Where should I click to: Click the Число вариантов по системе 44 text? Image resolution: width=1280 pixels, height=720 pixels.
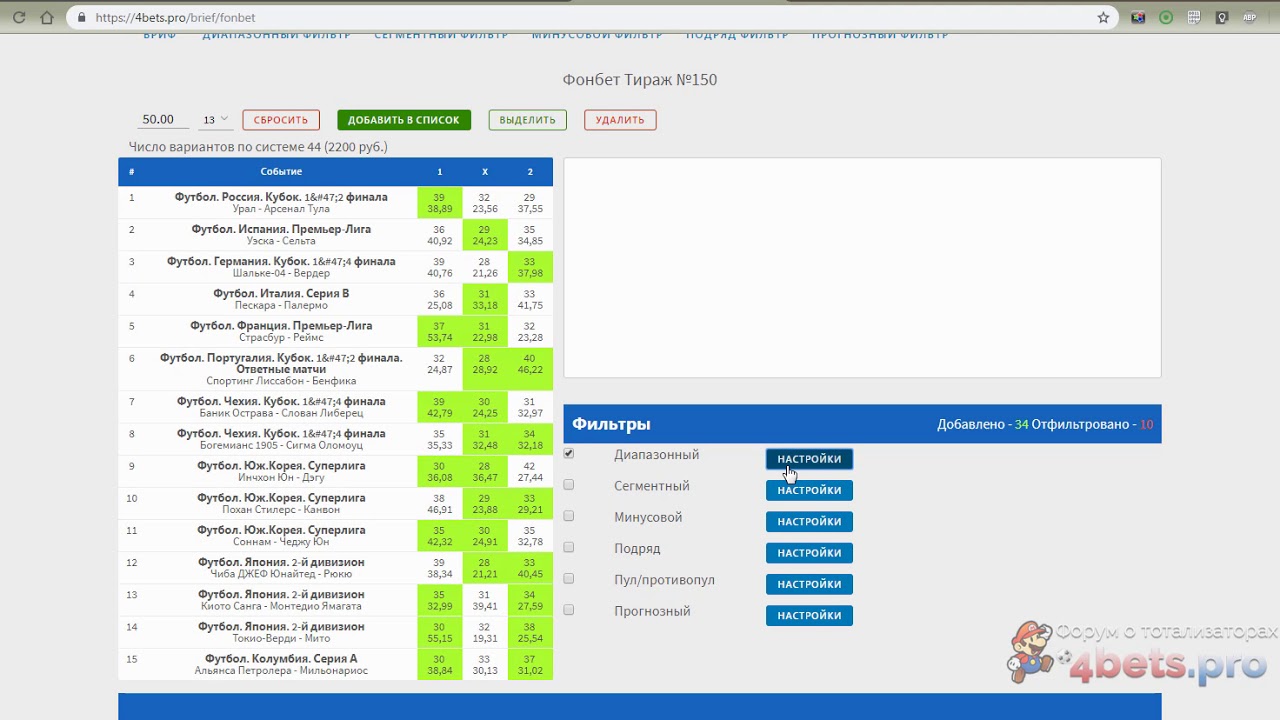coord(258,147)
